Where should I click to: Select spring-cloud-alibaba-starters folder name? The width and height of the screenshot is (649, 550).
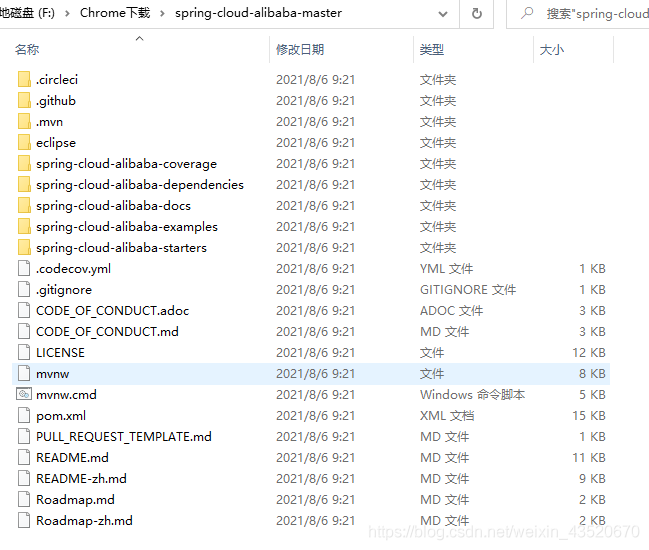(x=121, y=248)
